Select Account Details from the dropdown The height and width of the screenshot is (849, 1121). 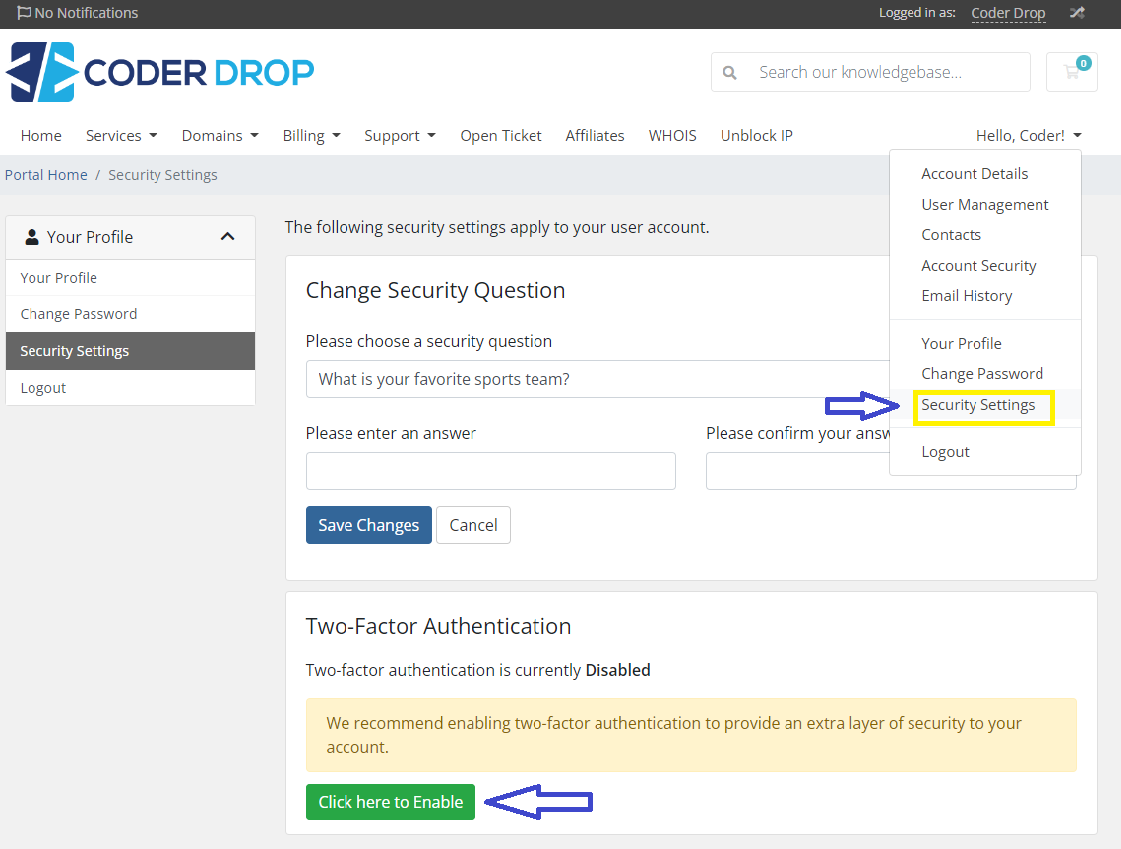(974, 174)
